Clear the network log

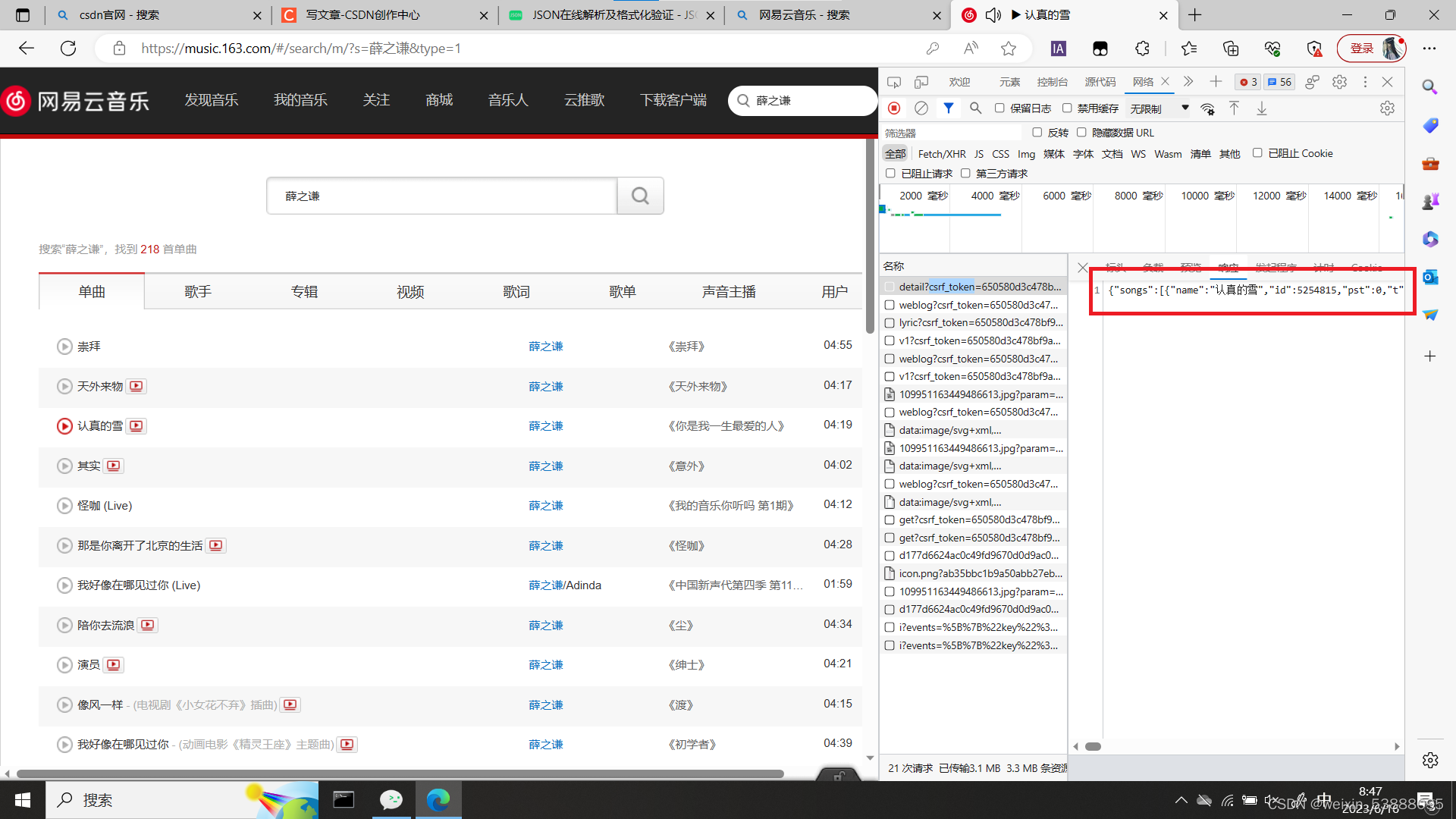click(x=921, y=108)
